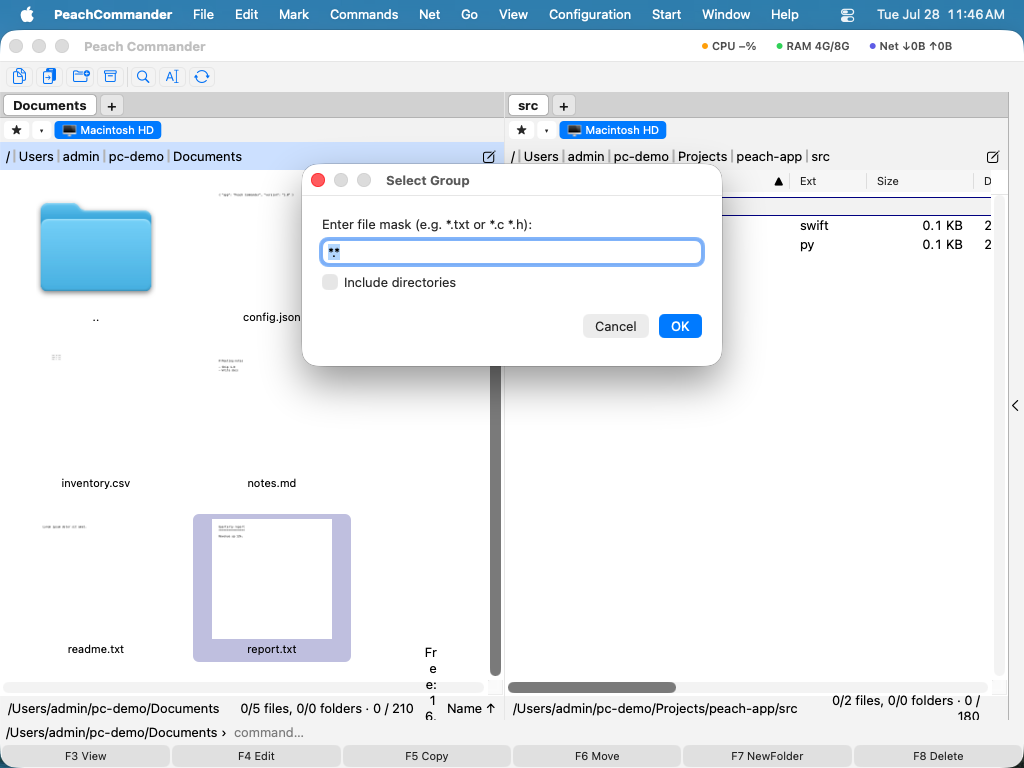Select Macintosh HD drive in right panel

(613, 130)
